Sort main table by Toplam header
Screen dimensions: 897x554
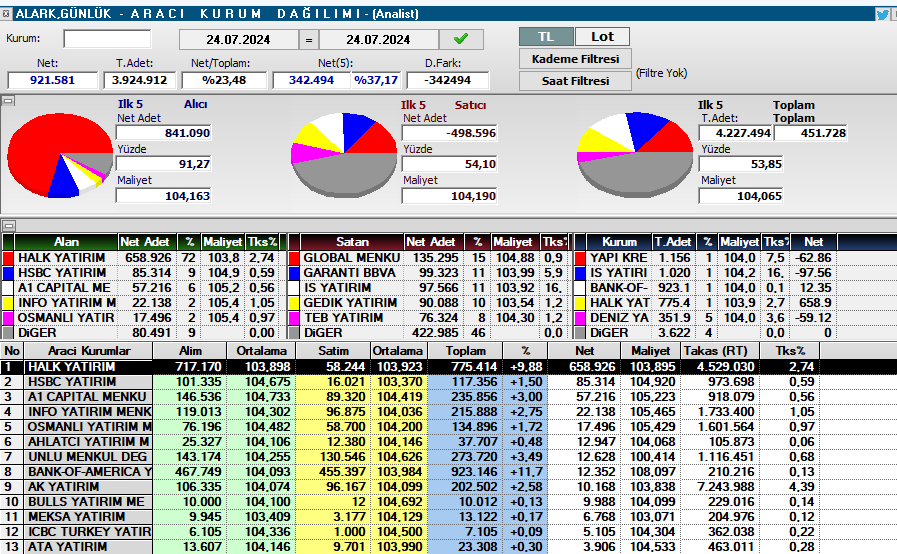click(466, 351)
